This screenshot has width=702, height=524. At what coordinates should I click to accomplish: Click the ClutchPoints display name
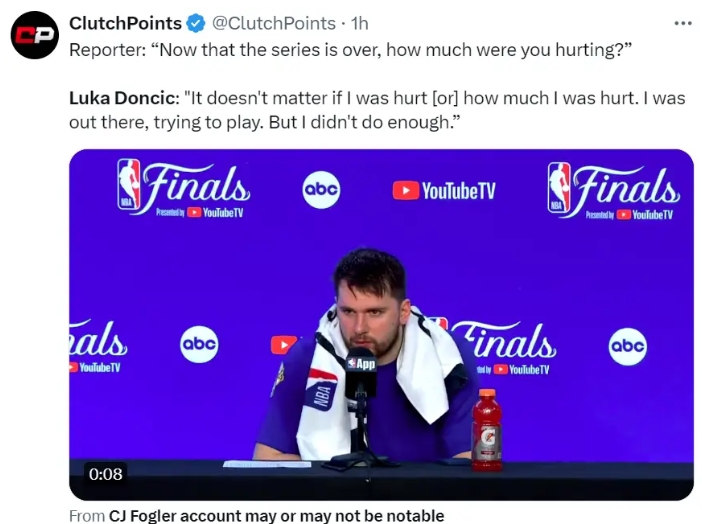[125, 23]
